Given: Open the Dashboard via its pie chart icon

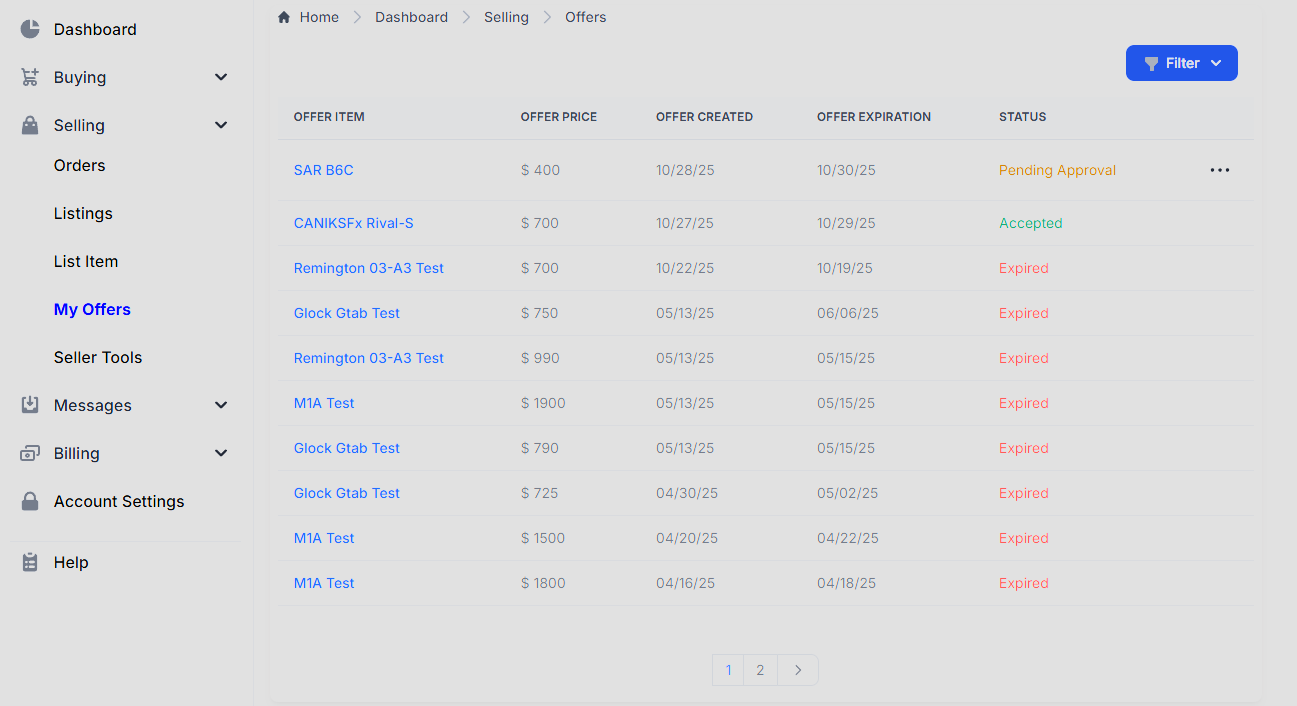Looking at the screenshot, I should [x=30, y=28].
